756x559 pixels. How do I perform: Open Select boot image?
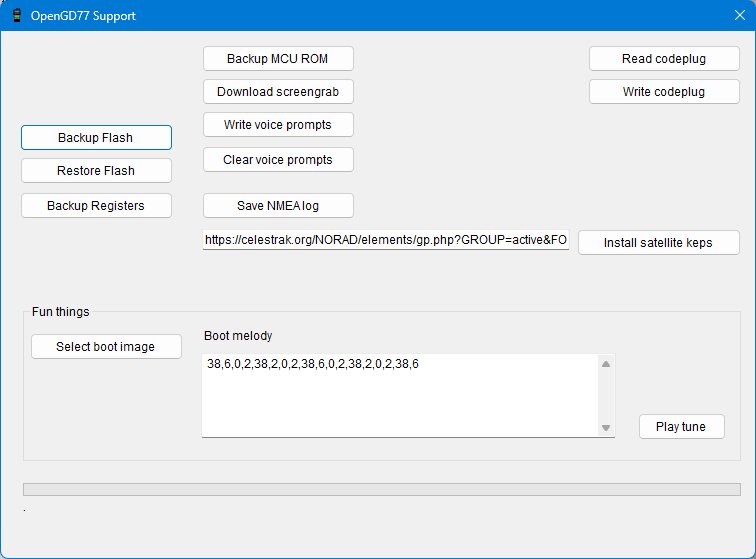pyautogui.click(x=106, y=347)
